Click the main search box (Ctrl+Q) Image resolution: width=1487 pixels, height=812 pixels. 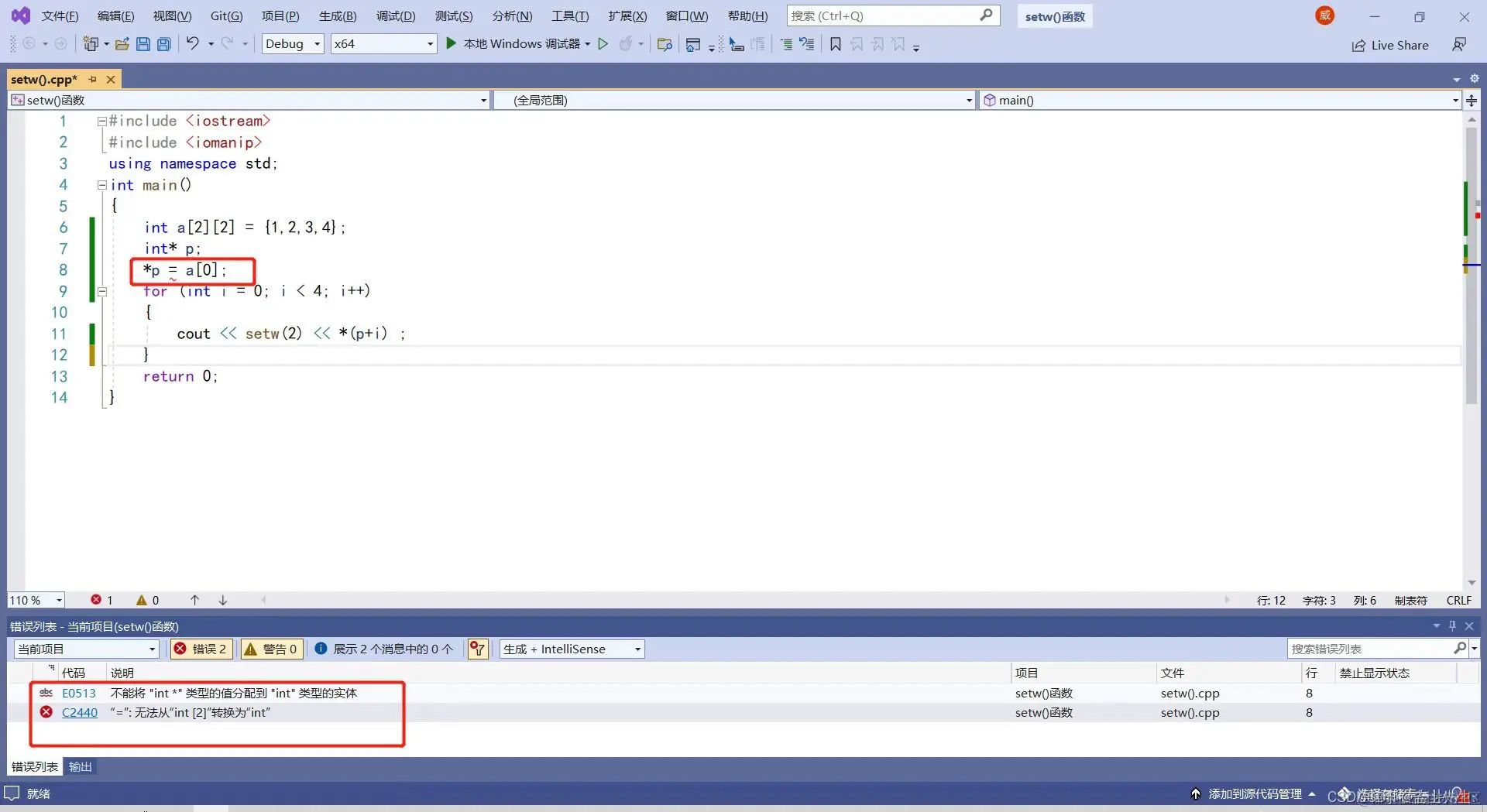click(x=893, y=15)
